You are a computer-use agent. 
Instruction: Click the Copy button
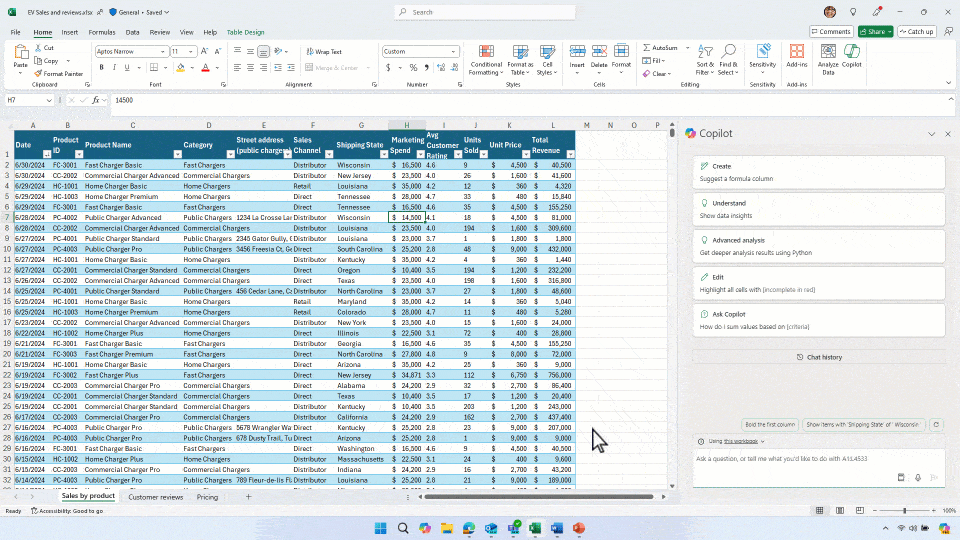click(47, 61)
